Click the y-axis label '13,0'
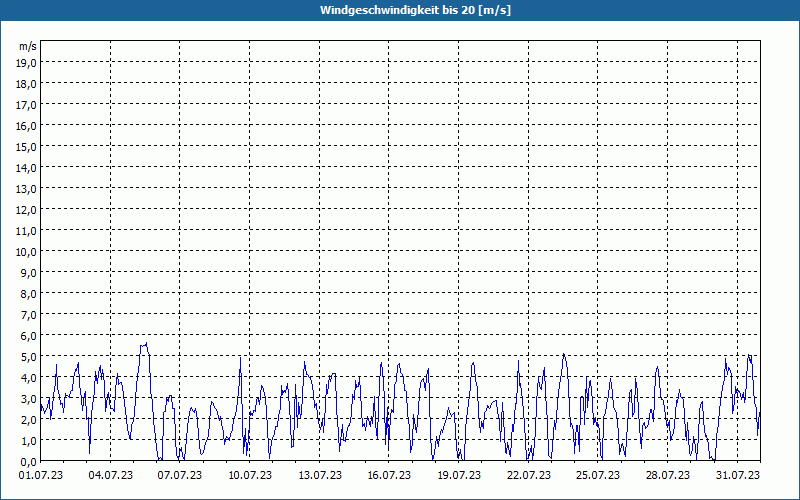Viewport: 800px width, 500px height. (x=27, y=189)
